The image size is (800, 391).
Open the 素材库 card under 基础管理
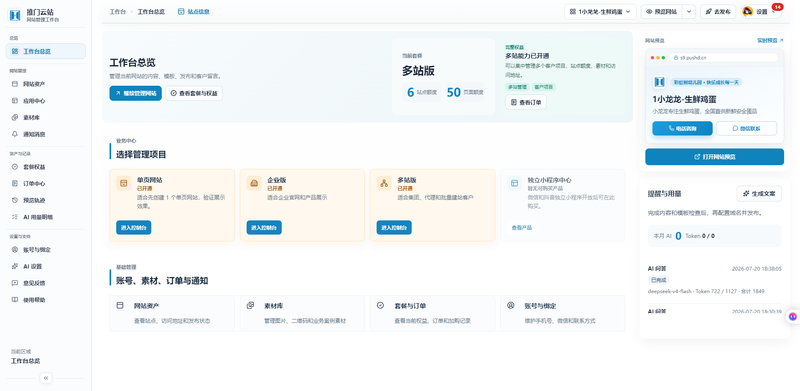[303, 313]
